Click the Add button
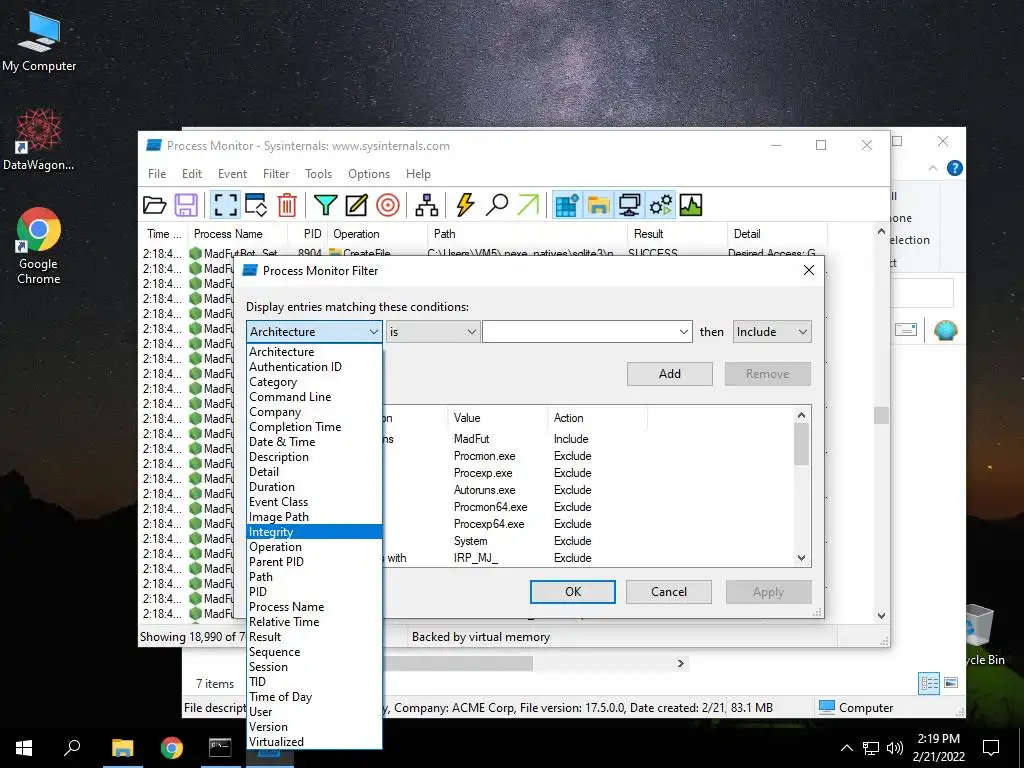Viewport: 1024px width, 768px height. (669, 374)
